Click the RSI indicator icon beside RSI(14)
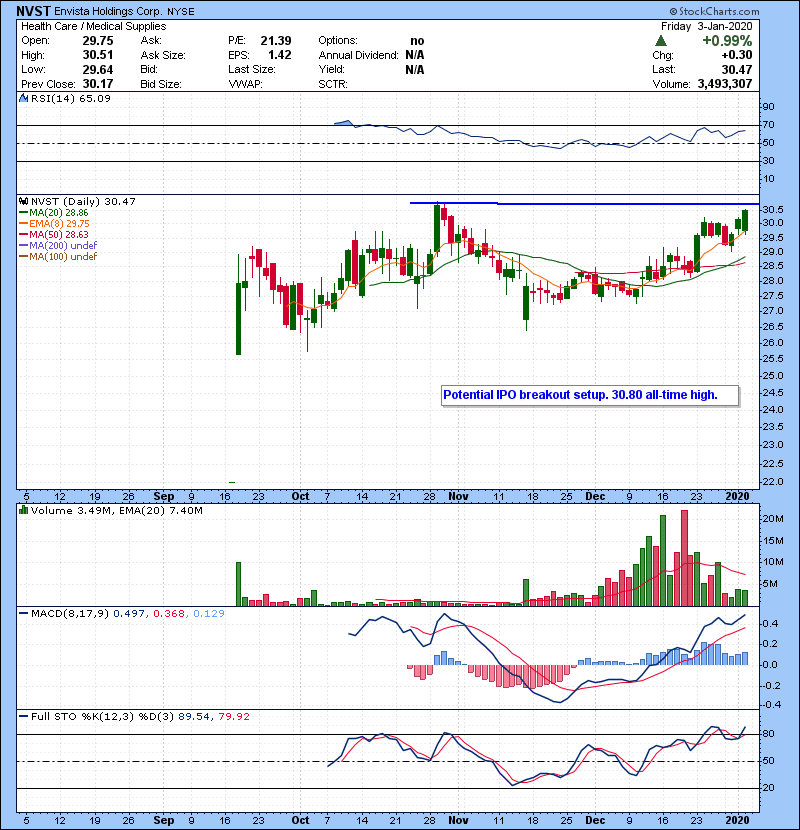800x830 pixels. click(x=23, y=98)
